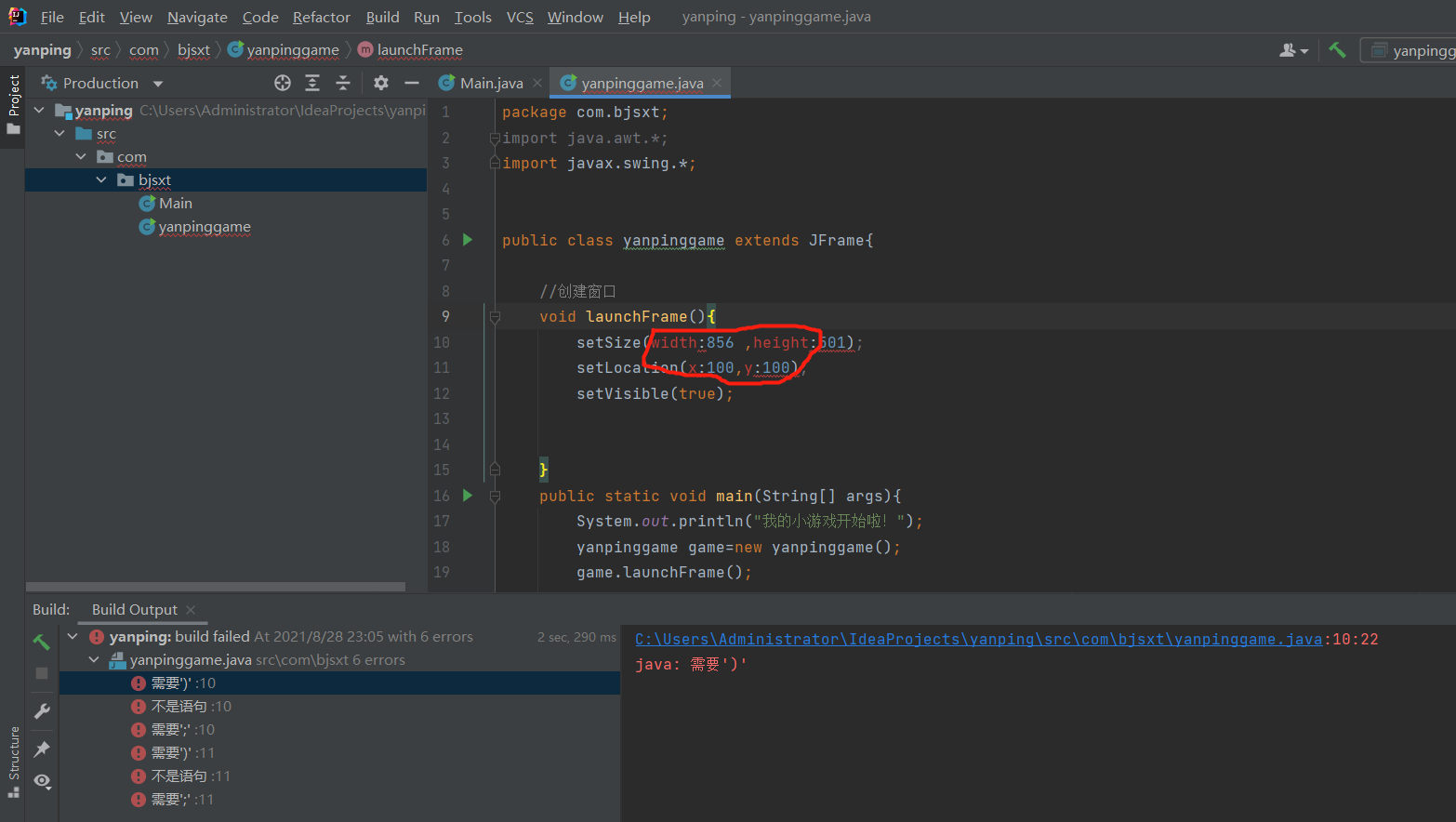This screenshot has height=822, width=1456.
Task: Click the launchFrame method breadcrumb
Action: point(410,50)
